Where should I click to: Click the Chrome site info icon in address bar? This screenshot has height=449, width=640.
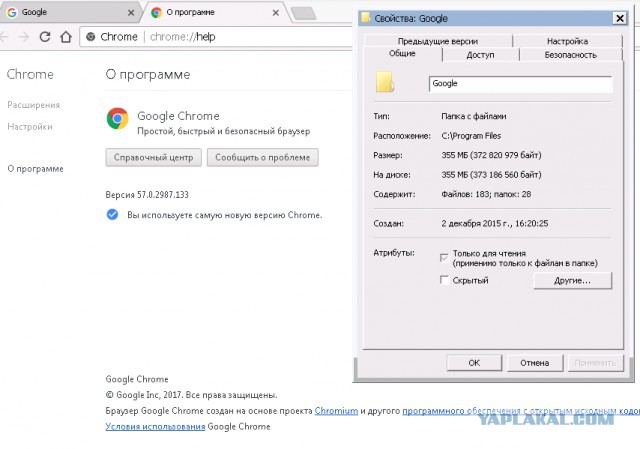[91, 37]
